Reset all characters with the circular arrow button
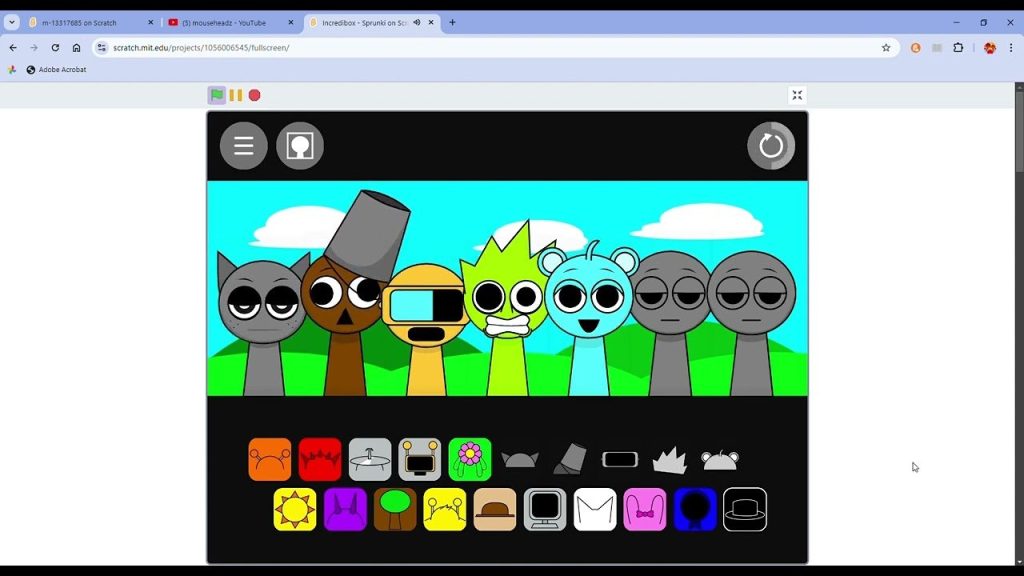The height and width of the screenshot is (576, 1024). pos(771,146)
